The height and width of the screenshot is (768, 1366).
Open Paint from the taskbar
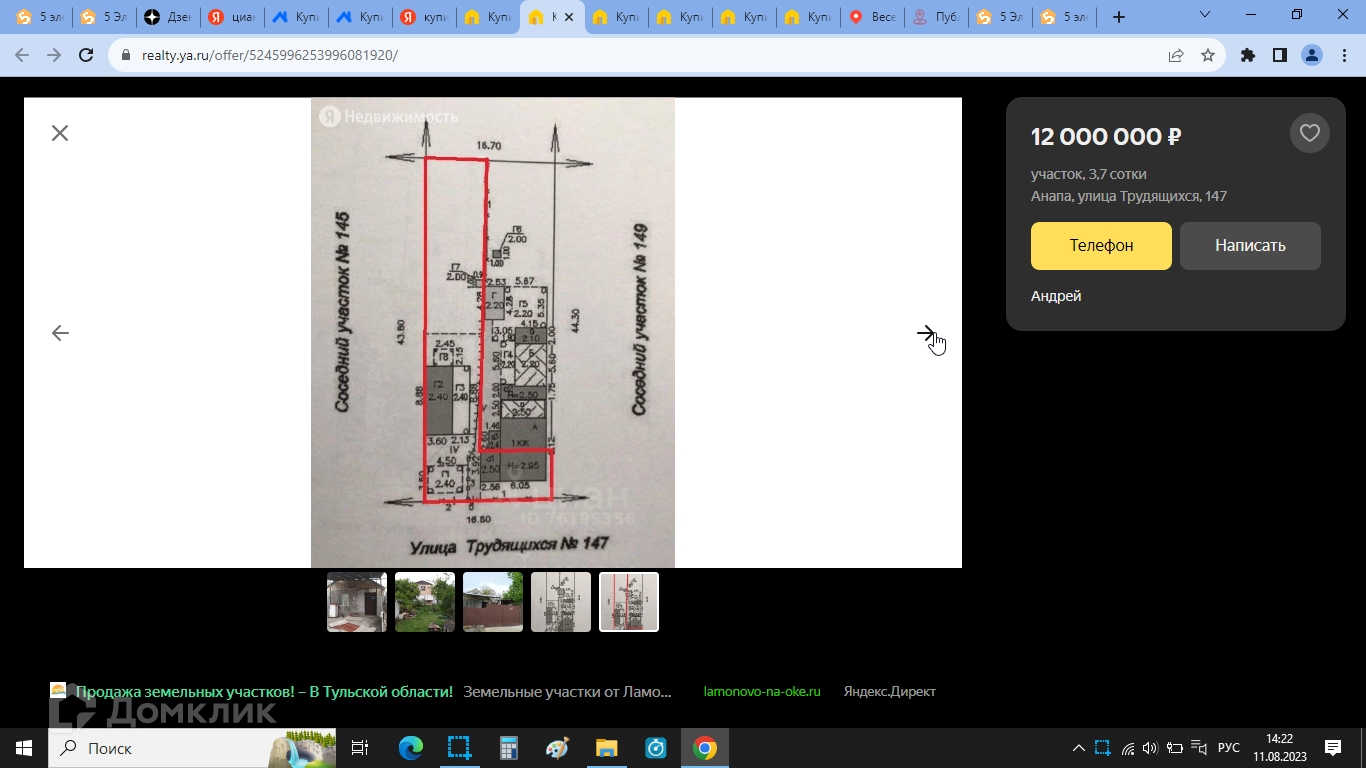click(x=557, y=748)
